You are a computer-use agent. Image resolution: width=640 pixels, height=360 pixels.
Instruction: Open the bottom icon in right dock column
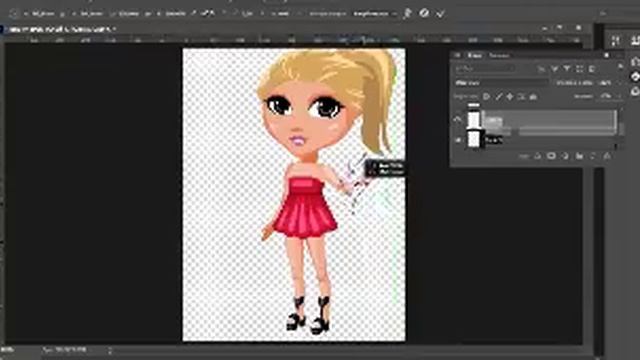click(635, 91)
